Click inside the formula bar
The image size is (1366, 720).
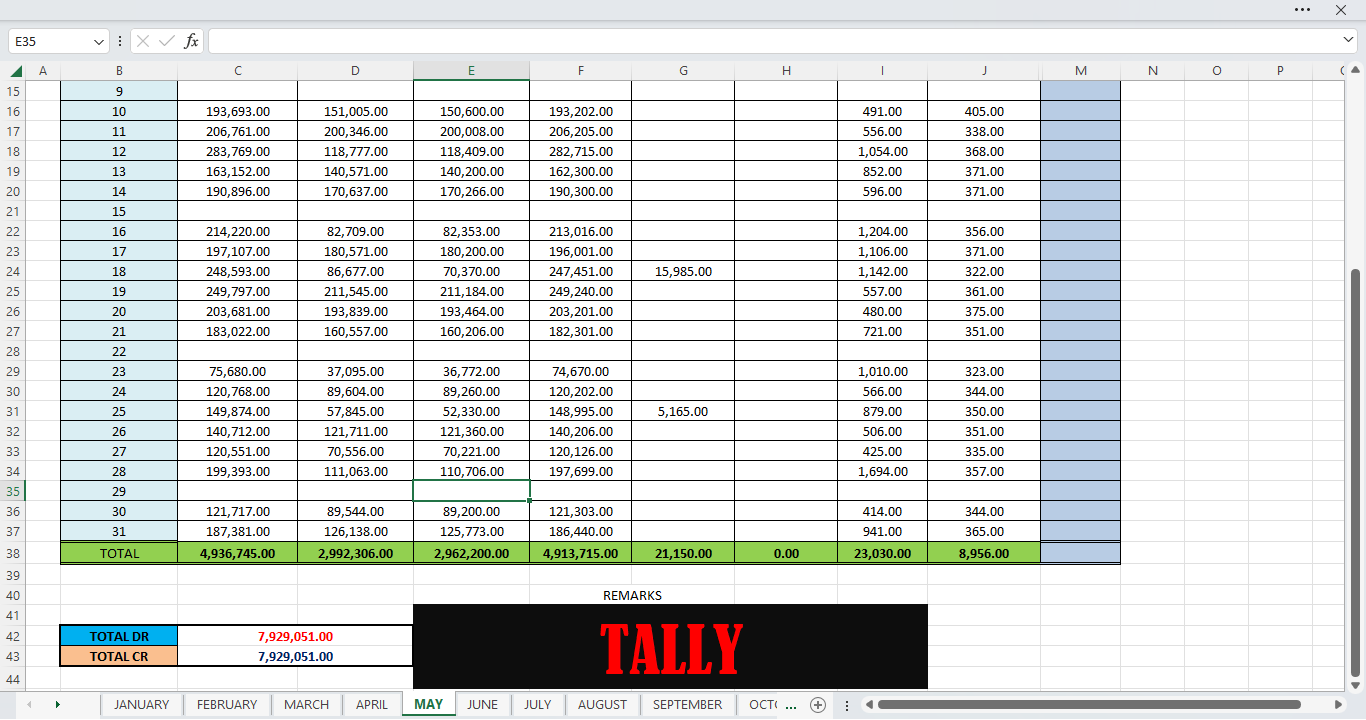tap(775, 41)
